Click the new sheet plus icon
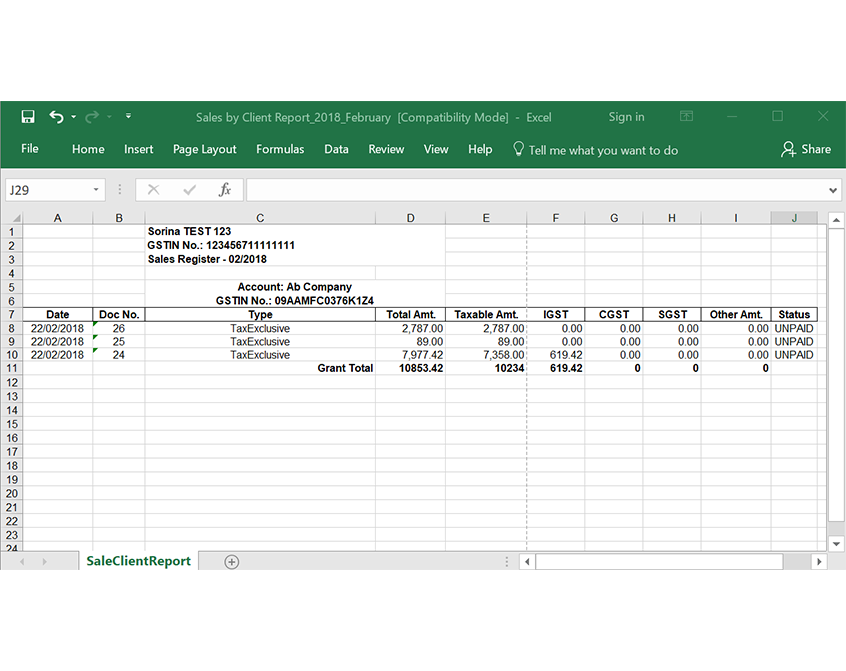 pos(232,562)
